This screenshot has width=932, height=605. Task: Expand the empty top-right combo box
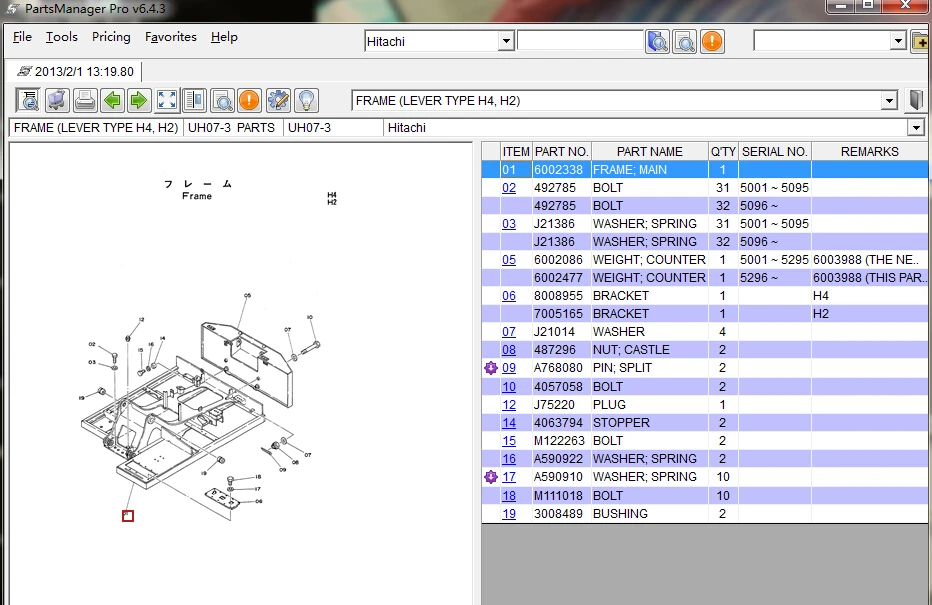[898, 41]
